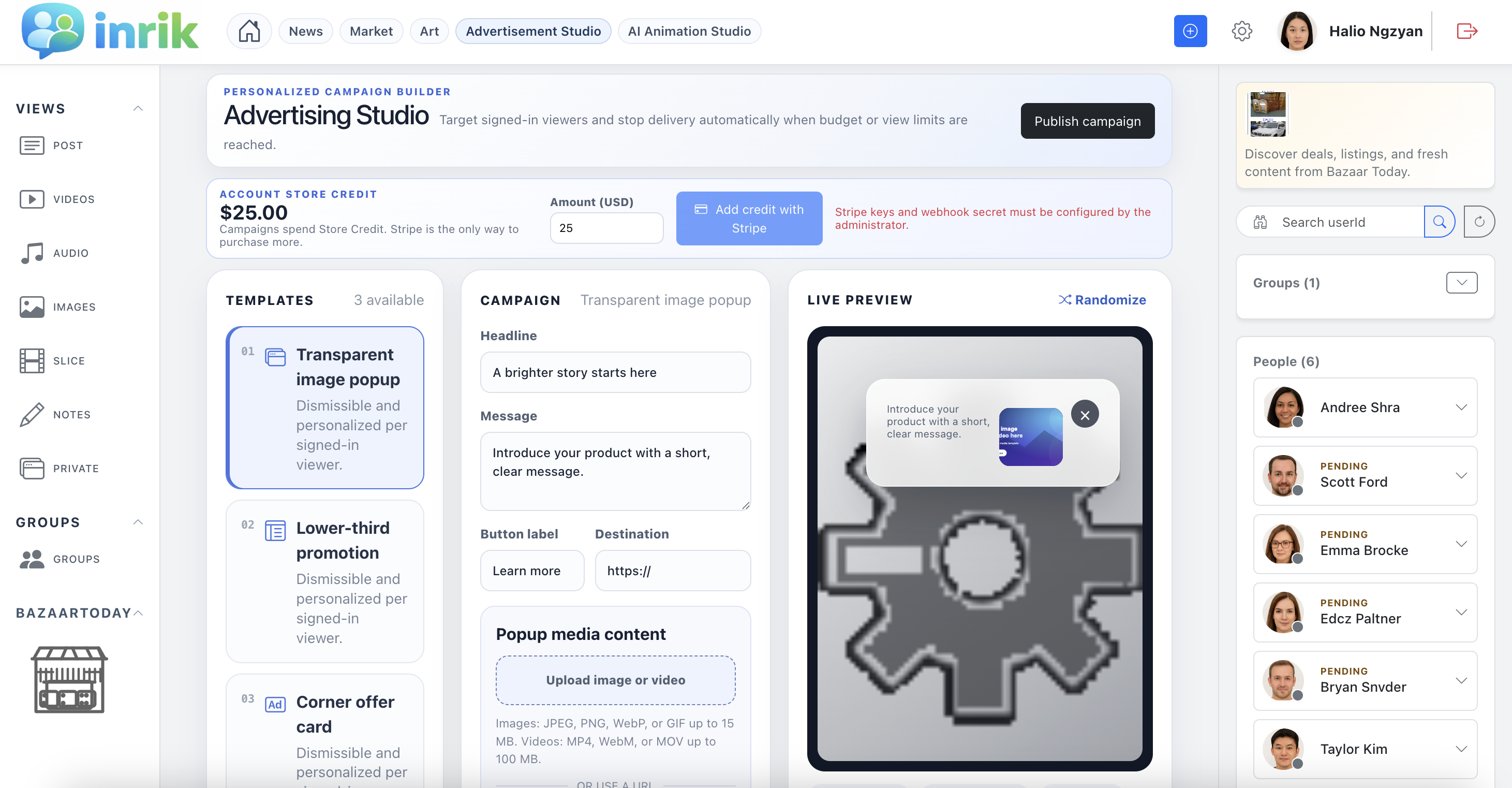Expand Emma Brocke's row chevron
This screenshot has width=1512, height=788.
[x=1461, y=544]
